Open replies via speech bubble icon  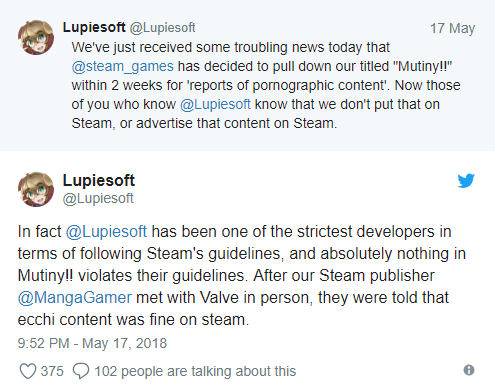pyautogui.click(x=81, y=371)
